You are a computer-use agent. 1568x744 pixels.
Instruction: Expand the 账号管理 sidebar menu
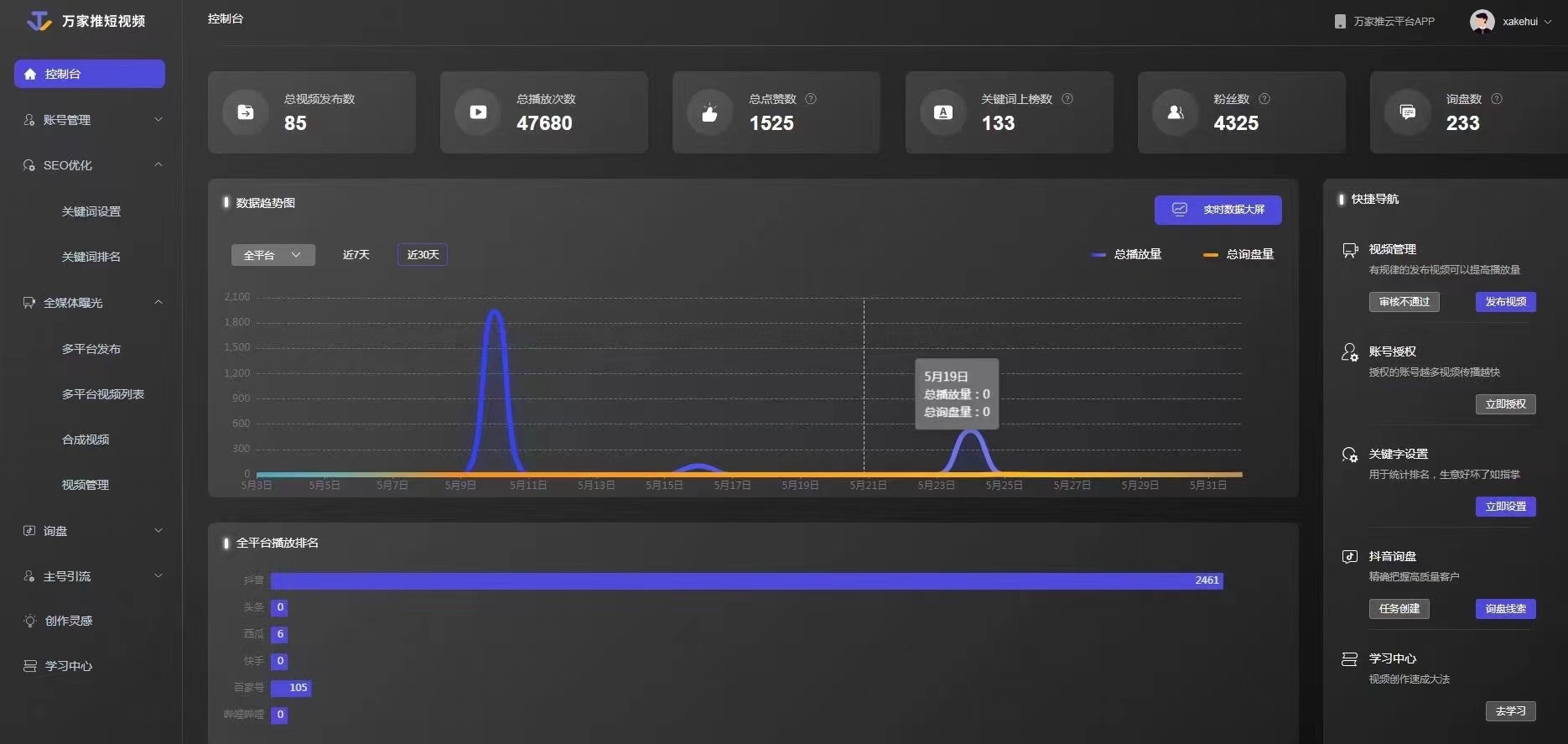coord(91,120)
